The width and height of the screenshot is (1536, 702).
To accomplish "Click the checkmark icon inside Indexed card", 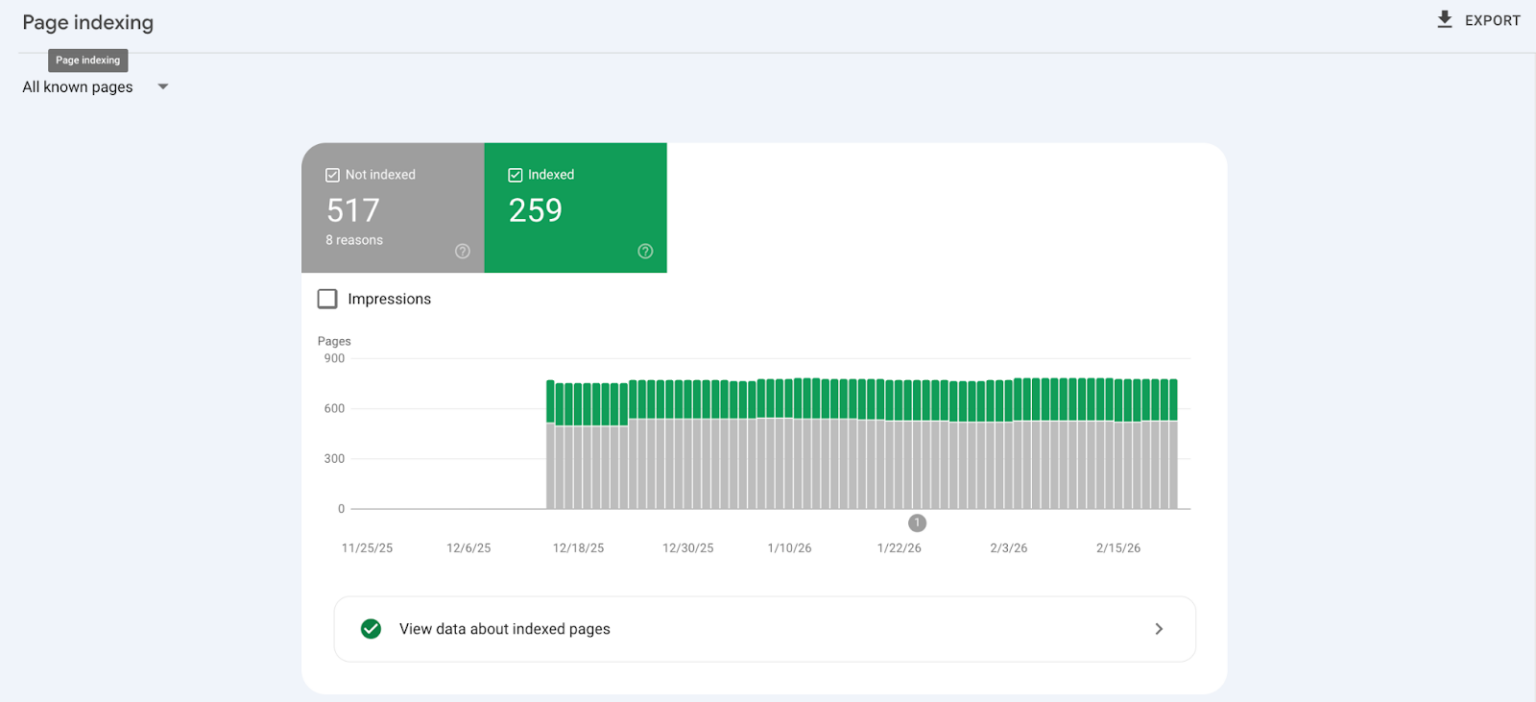I will coord(515,174).
